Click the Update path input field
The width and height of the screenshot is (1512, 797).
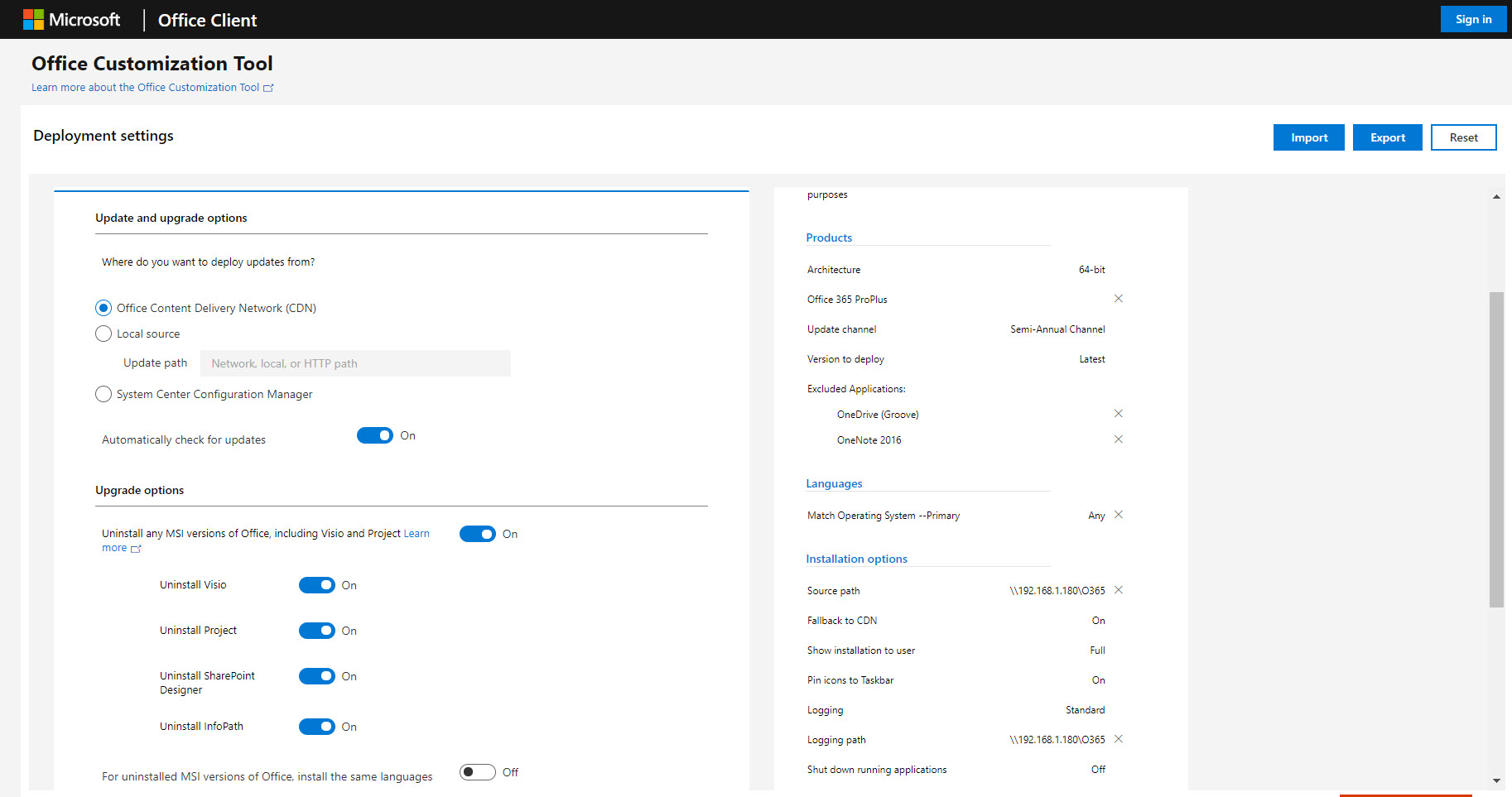pyautogui.click(x=355, y=363)
